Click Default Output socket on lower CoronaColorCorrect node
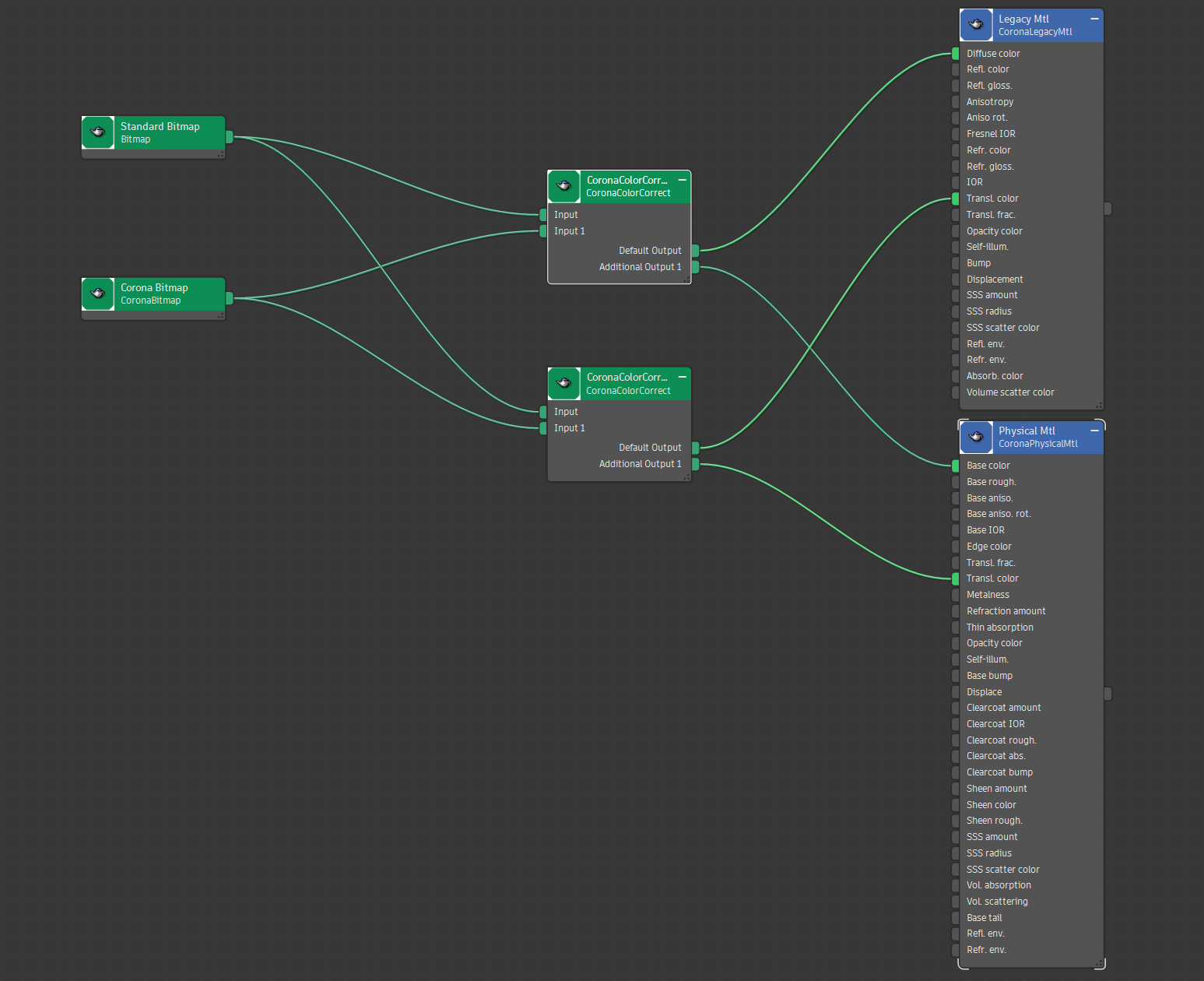Image resolution: width=1204 pixels, height=981 pixels. pos(695,448)
